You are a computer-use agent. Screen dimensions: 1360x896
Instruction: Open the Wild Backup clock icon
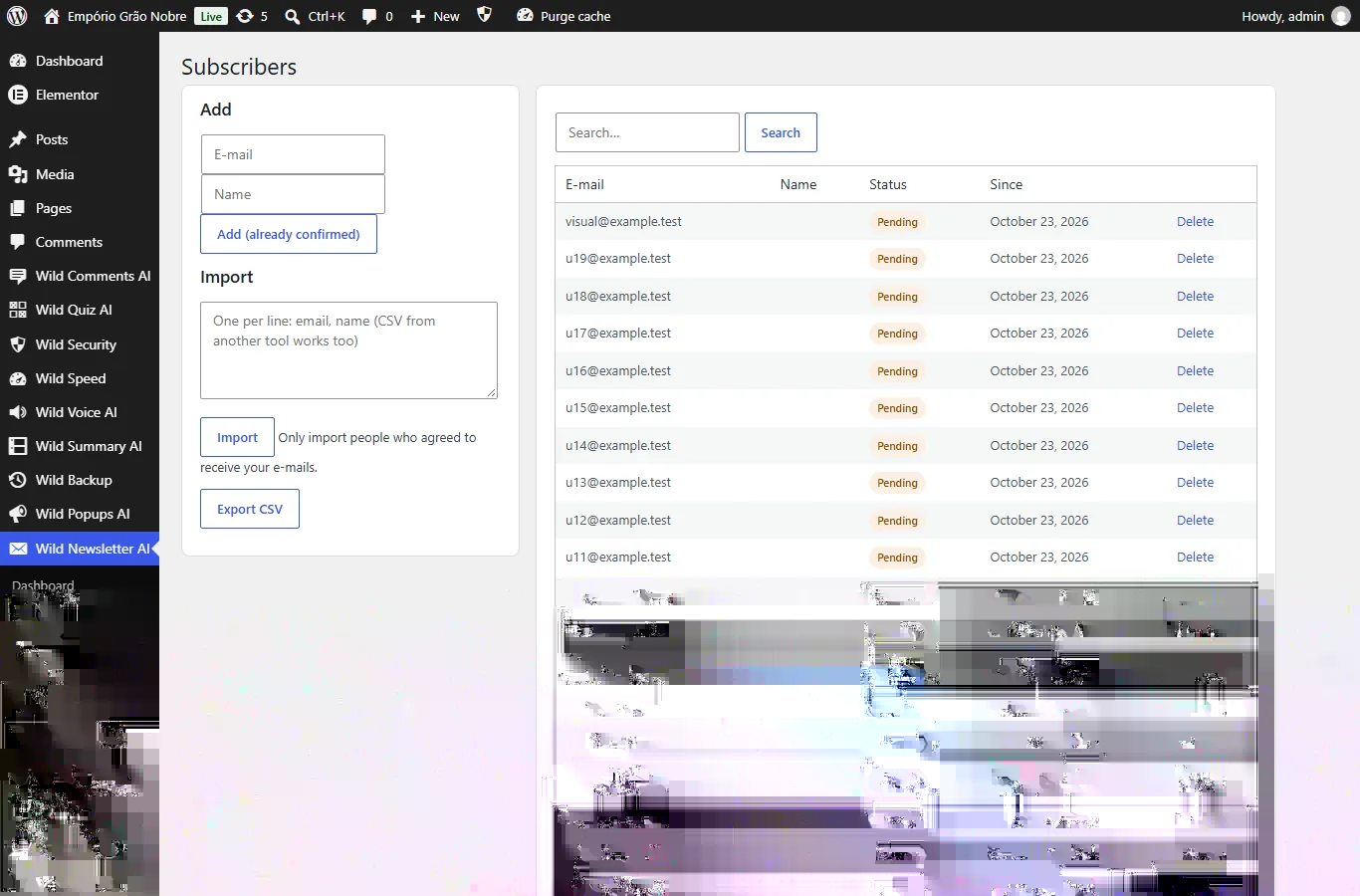click(x=18, y=480)
